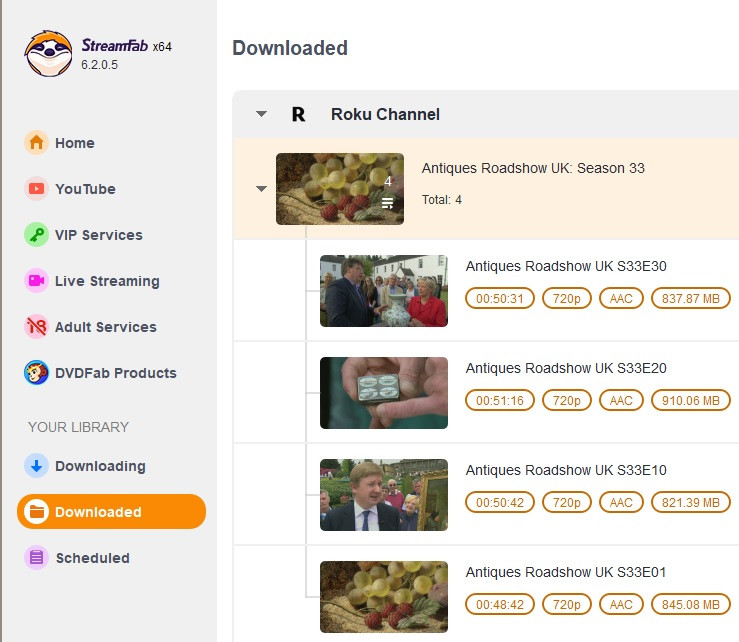Open the S33E30 episode thumbnail
739x642 pixels.
(384, 291)
